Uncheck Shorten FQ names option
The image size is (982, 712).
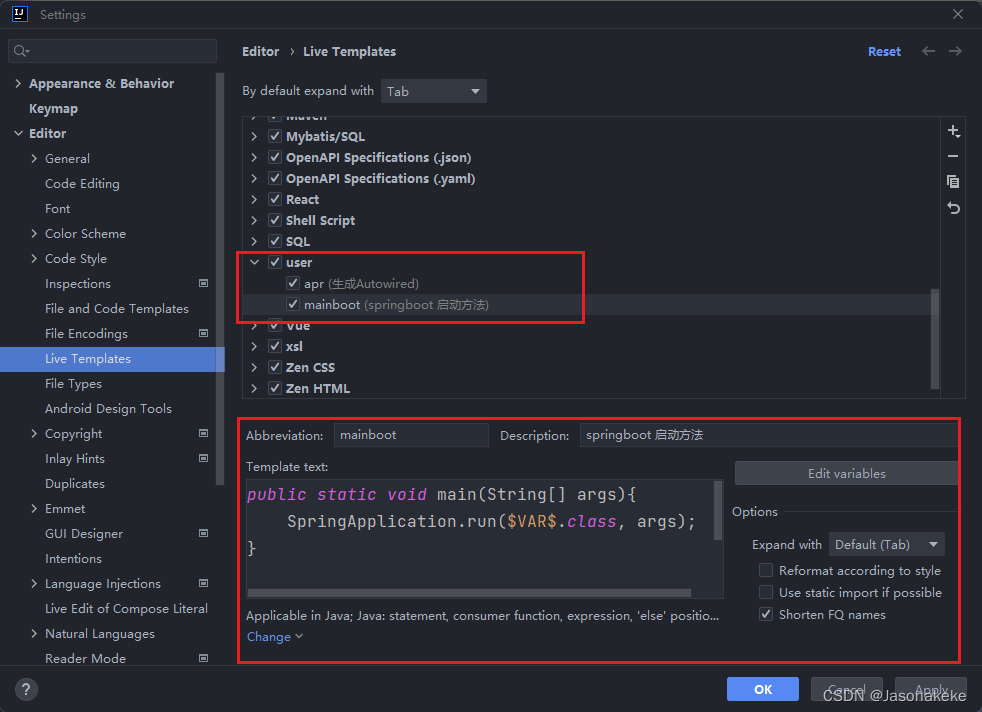click(765, 614)
